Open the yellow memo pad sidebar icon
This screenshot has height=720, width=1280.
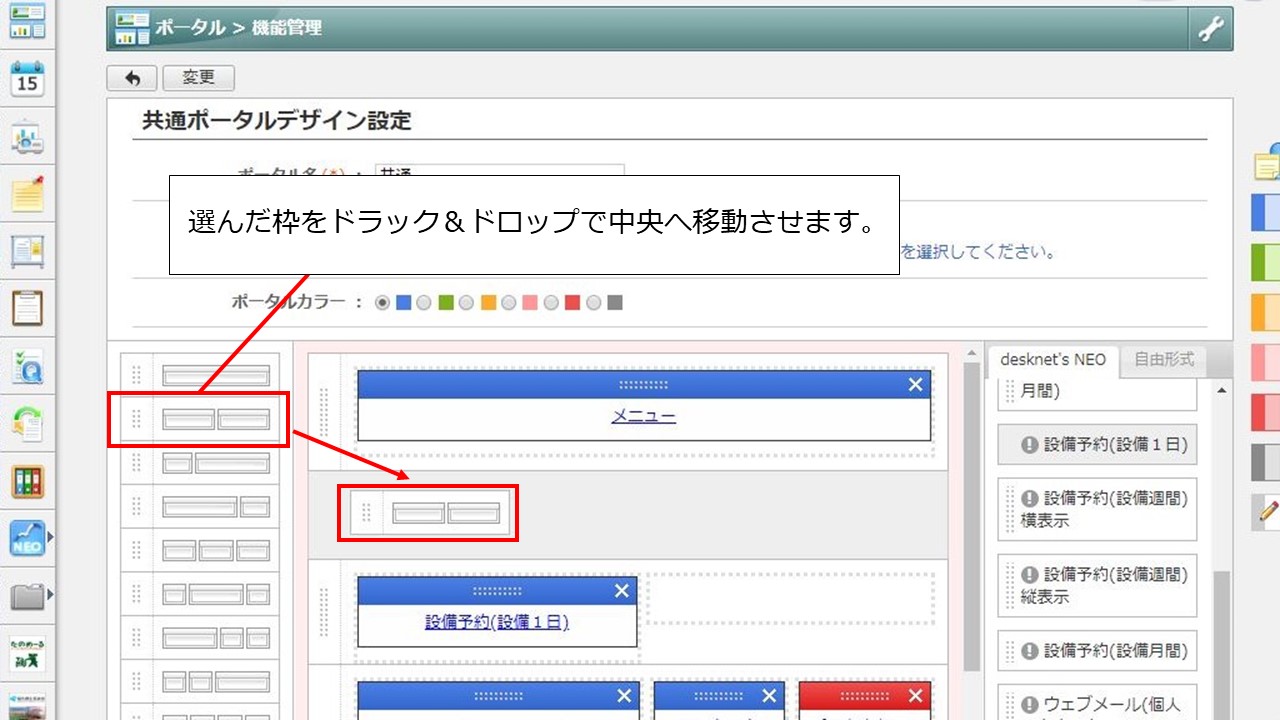[x=27, y=194]
